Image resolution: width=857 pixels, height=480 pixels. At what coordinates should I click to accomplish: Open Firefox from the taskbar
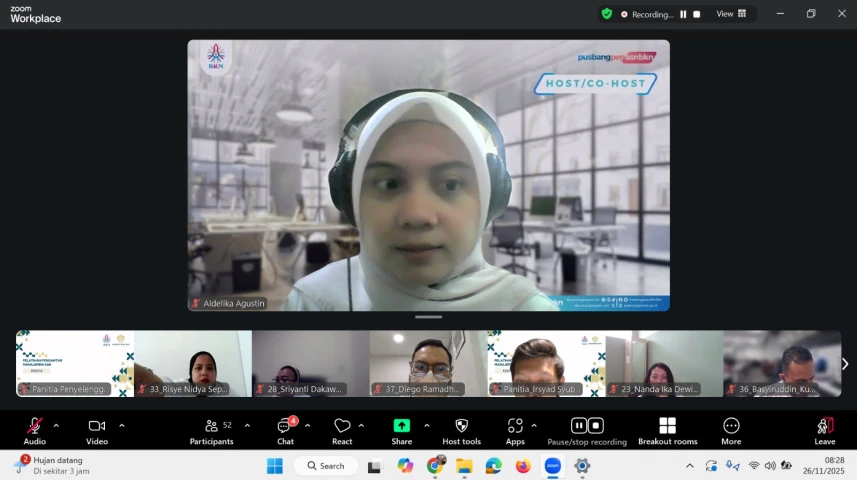[523, 466]
